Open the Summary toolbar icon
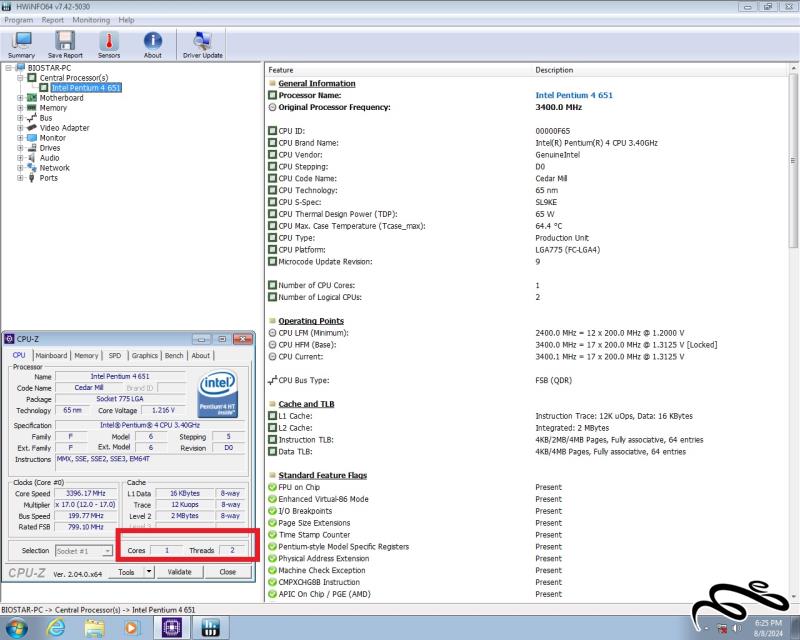 21,45
